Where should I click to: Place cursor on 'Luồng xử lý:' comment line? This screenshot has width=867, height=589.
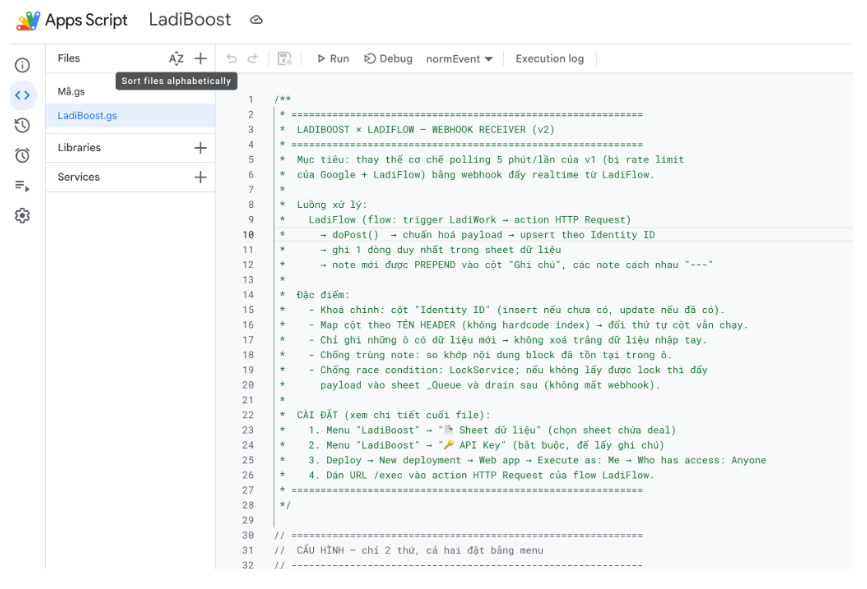tap(332, 205)
